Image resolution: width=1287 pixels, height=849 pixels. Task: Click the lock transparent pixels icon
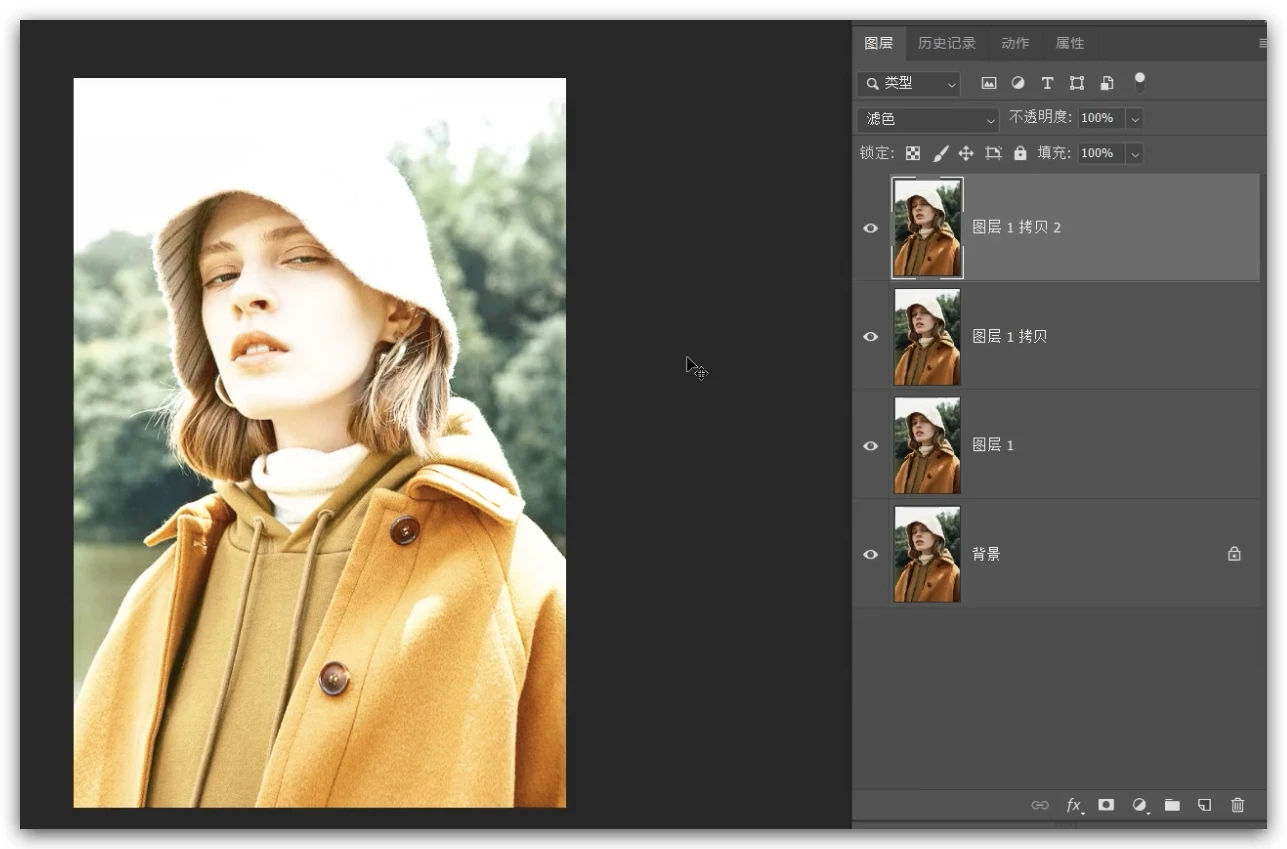913,153
